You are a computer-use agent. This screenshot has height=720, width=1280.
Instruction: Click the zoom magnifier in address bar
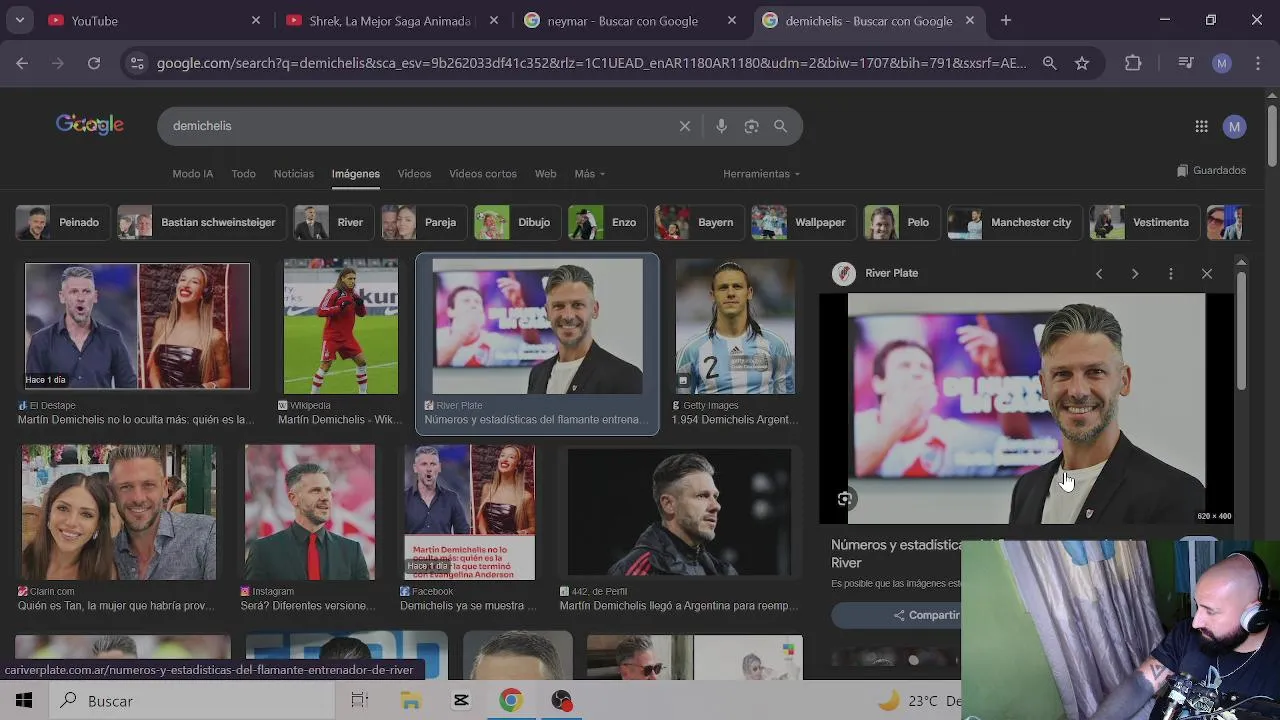(1049, 63)
